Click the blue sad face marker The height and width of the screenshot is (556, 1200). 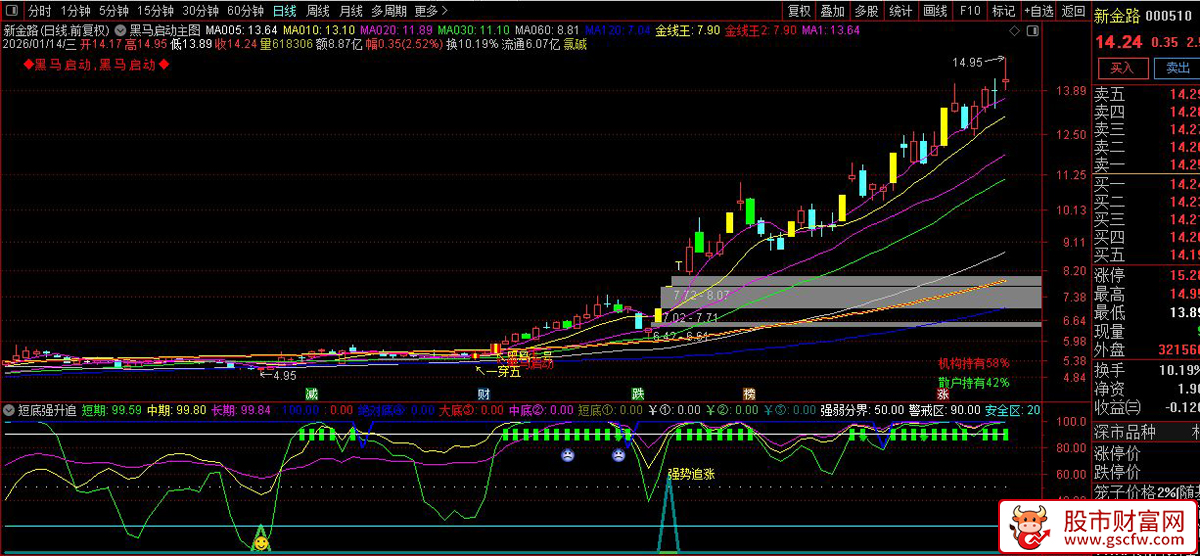coord(568,456)
